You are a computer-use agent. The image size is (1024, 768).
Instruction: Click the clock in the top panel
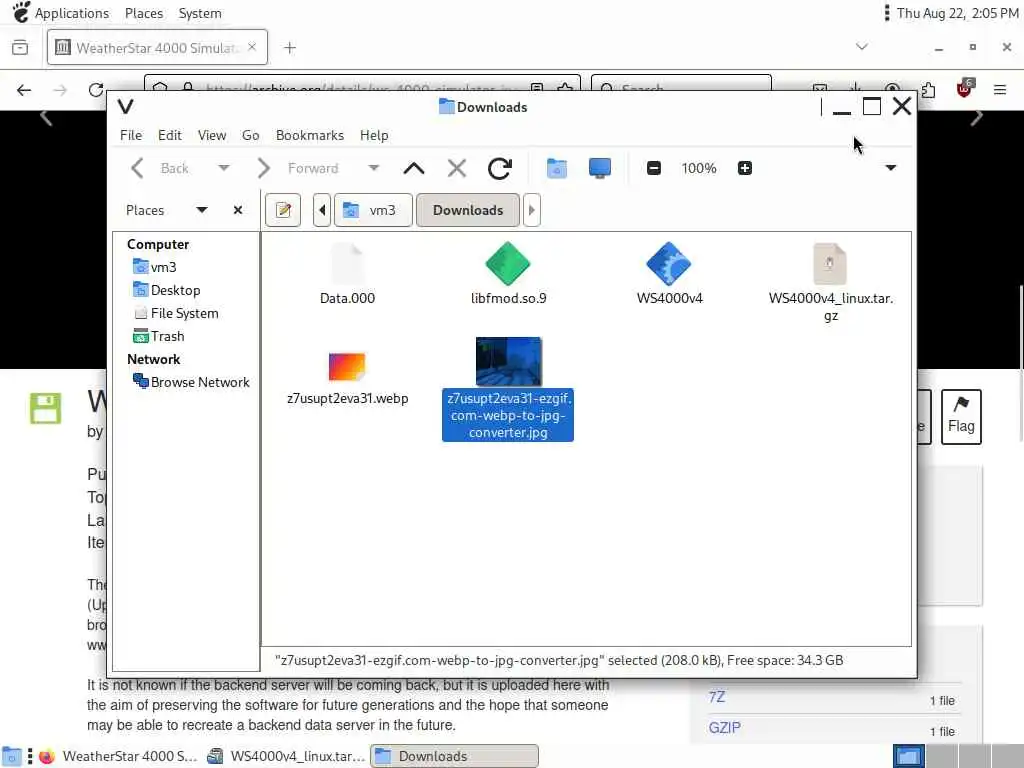(957, 13)
